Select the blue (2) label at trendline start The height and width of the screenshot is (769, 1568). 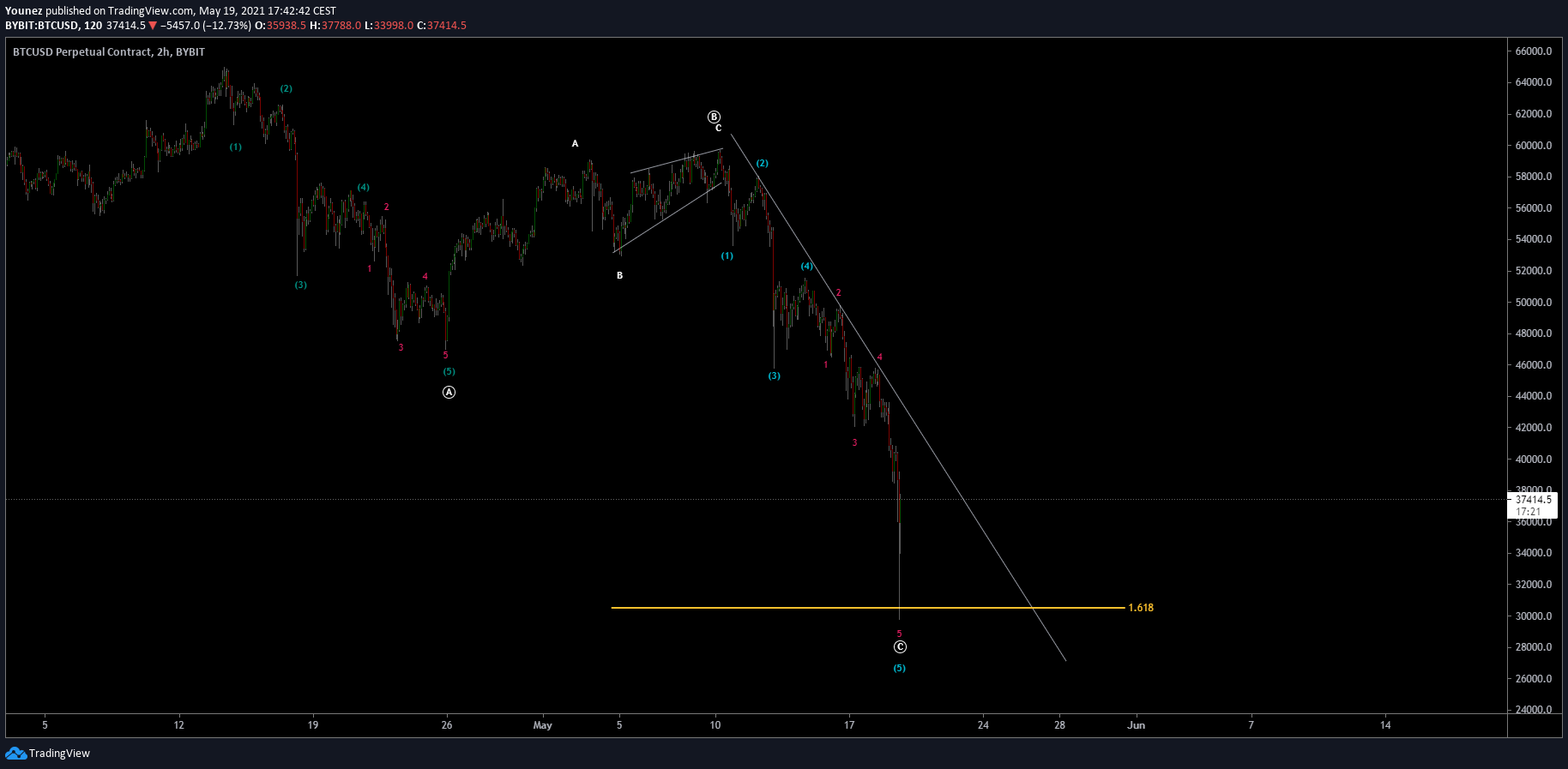tap(762, 164)
